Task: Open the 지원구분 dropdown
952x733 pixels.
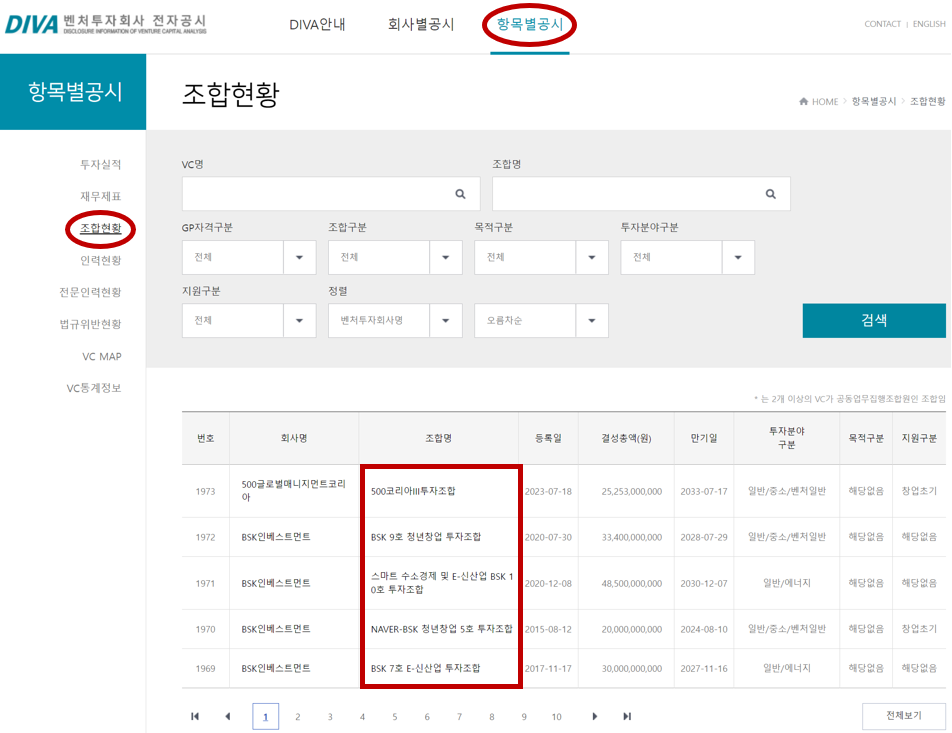Action: click(249, 321)
